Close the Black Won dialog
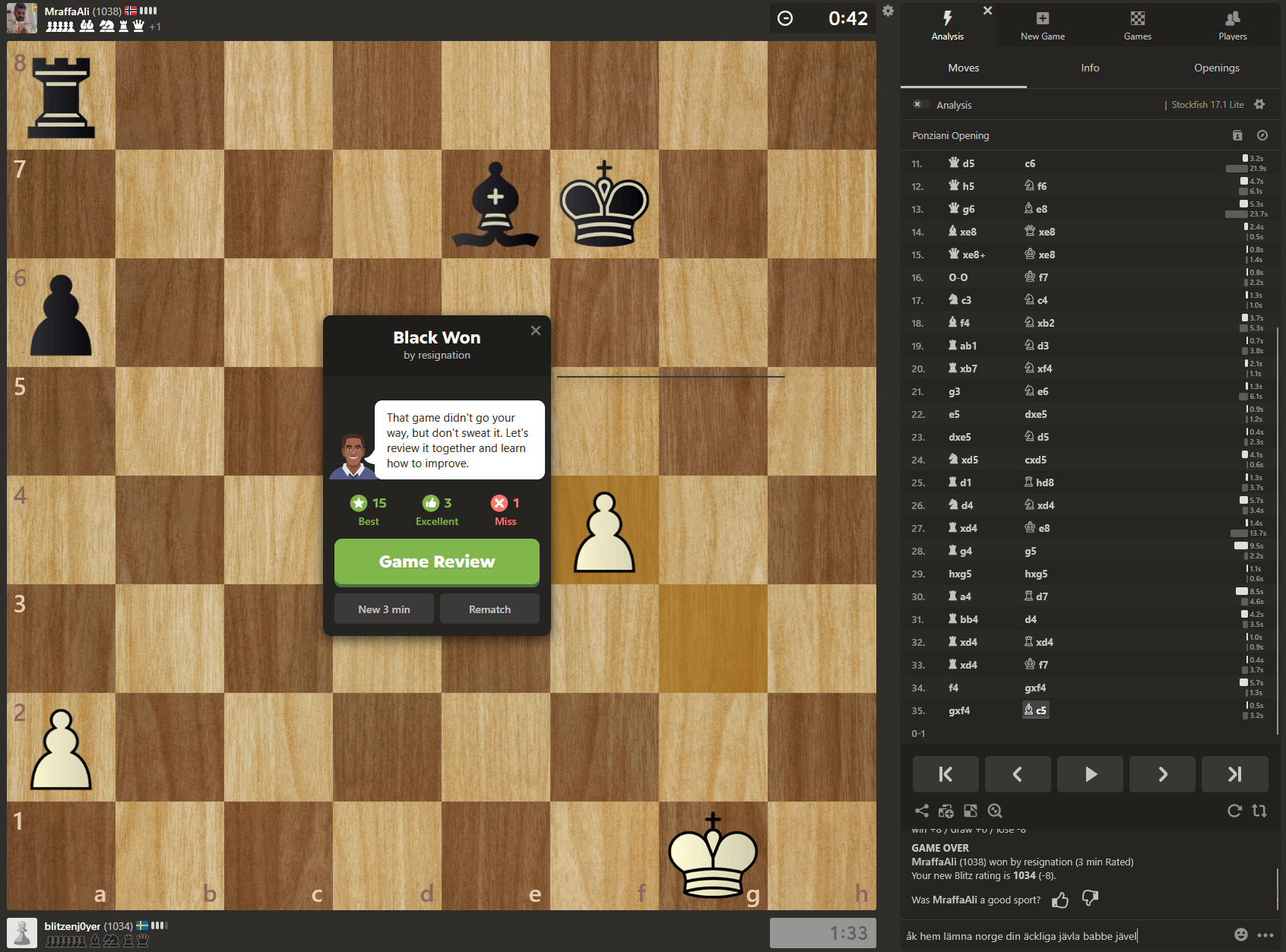The image size is (1286, 952). [x=536, y=331]
